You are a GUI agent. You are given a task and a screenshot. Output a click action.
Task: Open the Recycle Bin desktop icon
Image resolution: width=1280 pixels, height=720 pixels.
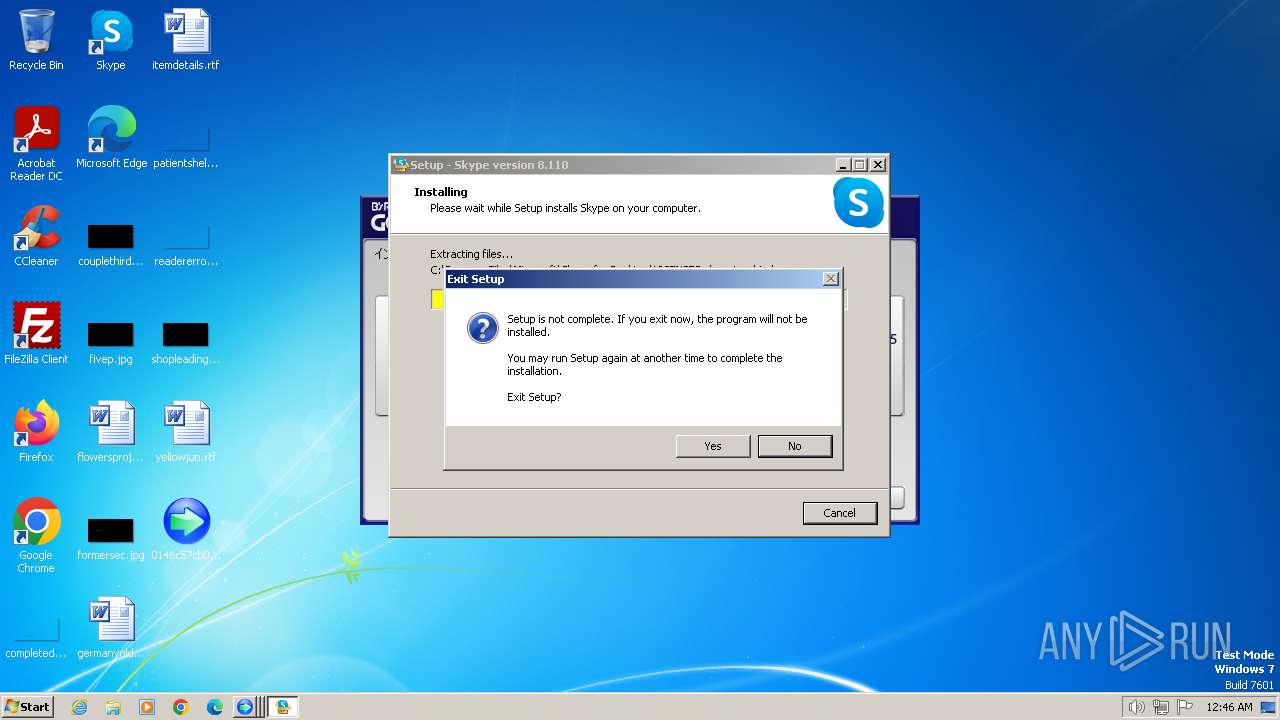pos(36,41)
